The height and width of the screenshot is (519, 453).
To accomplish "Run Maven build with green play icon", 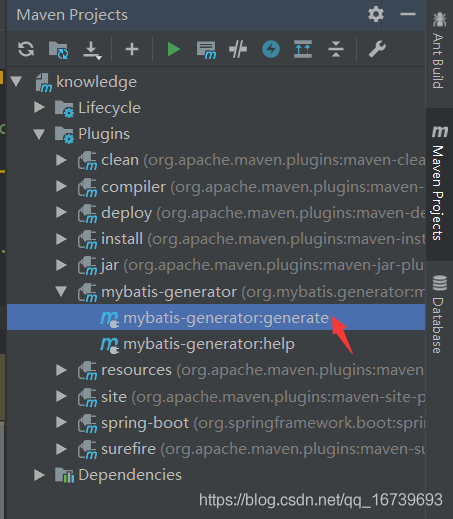I will pos(173,49).
